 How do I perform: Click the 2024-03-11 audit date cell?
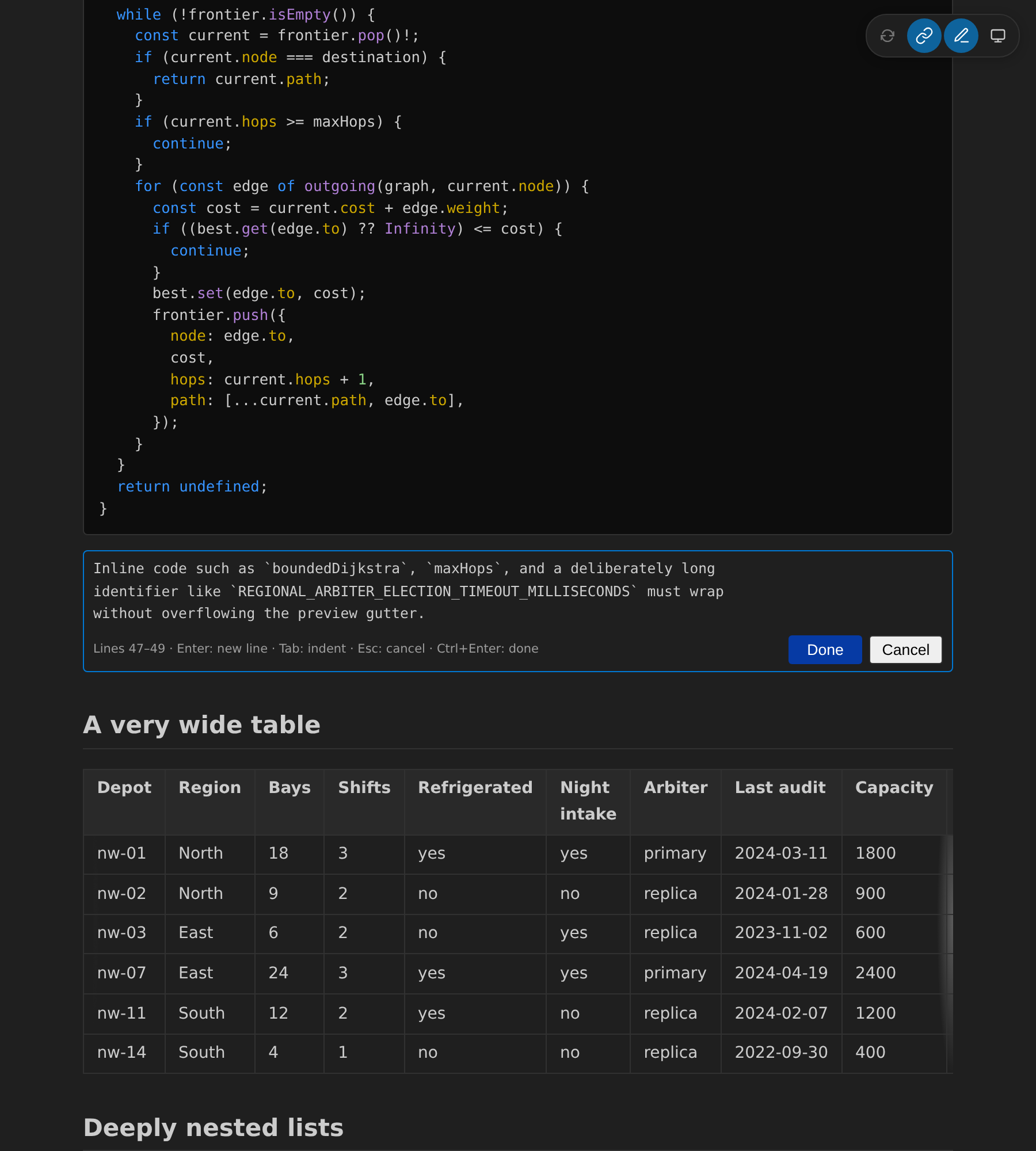[x=782, y=853]
